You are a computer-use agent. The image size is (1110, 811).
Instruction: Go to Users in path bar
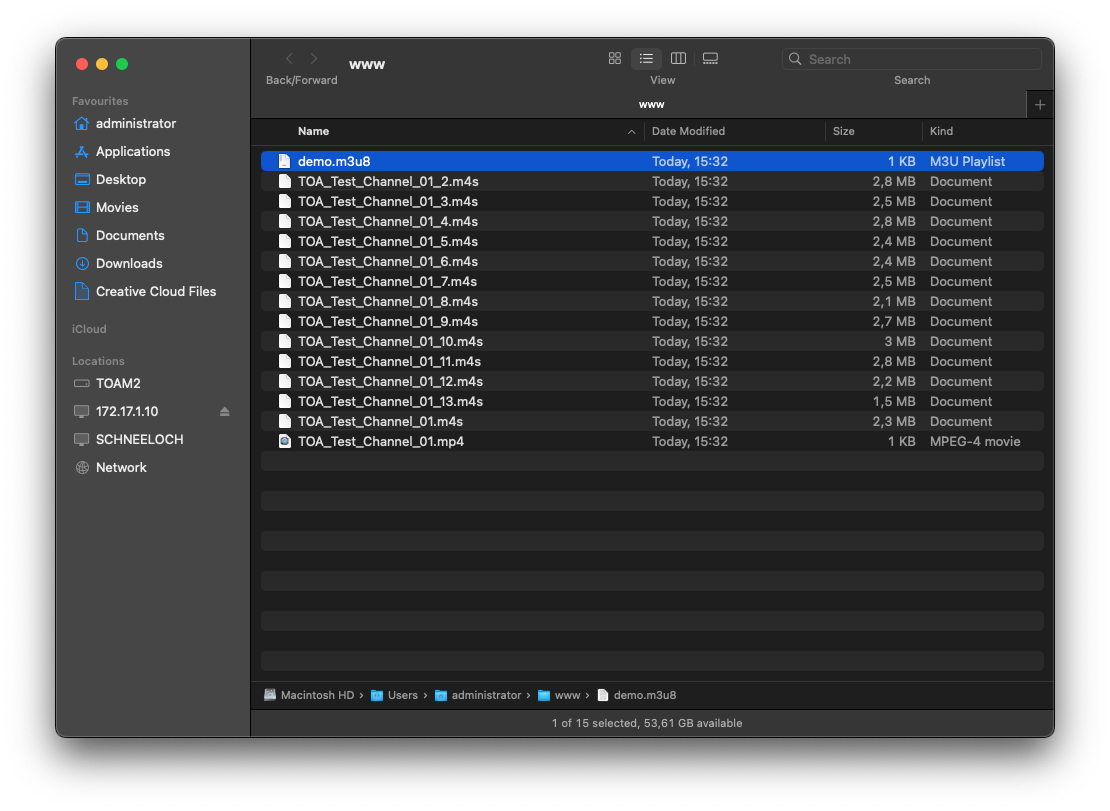(x=395, y=696)
